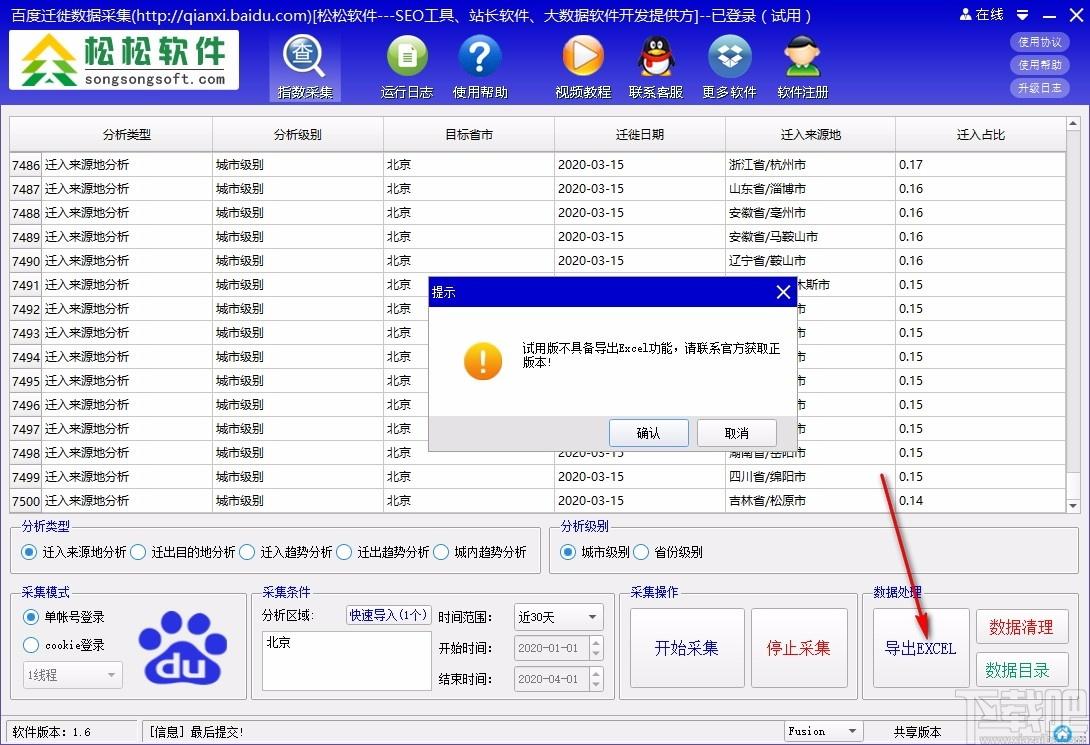Choose 单帐号登录 collection mode
Screen dimensions: 1090x745
[x=63, y=616]
